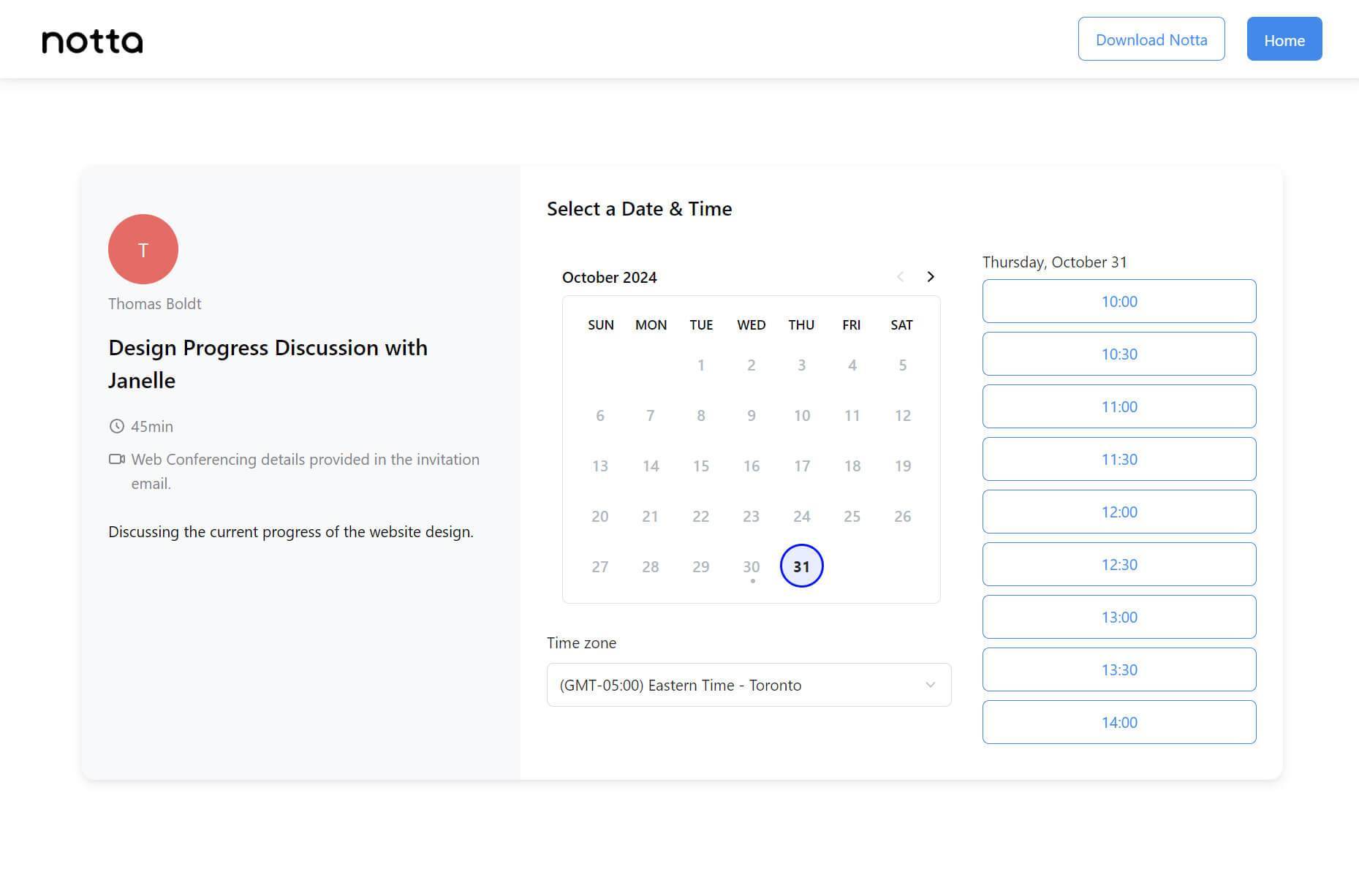
Task: Click the October 2024 month label
Action: 610,277
